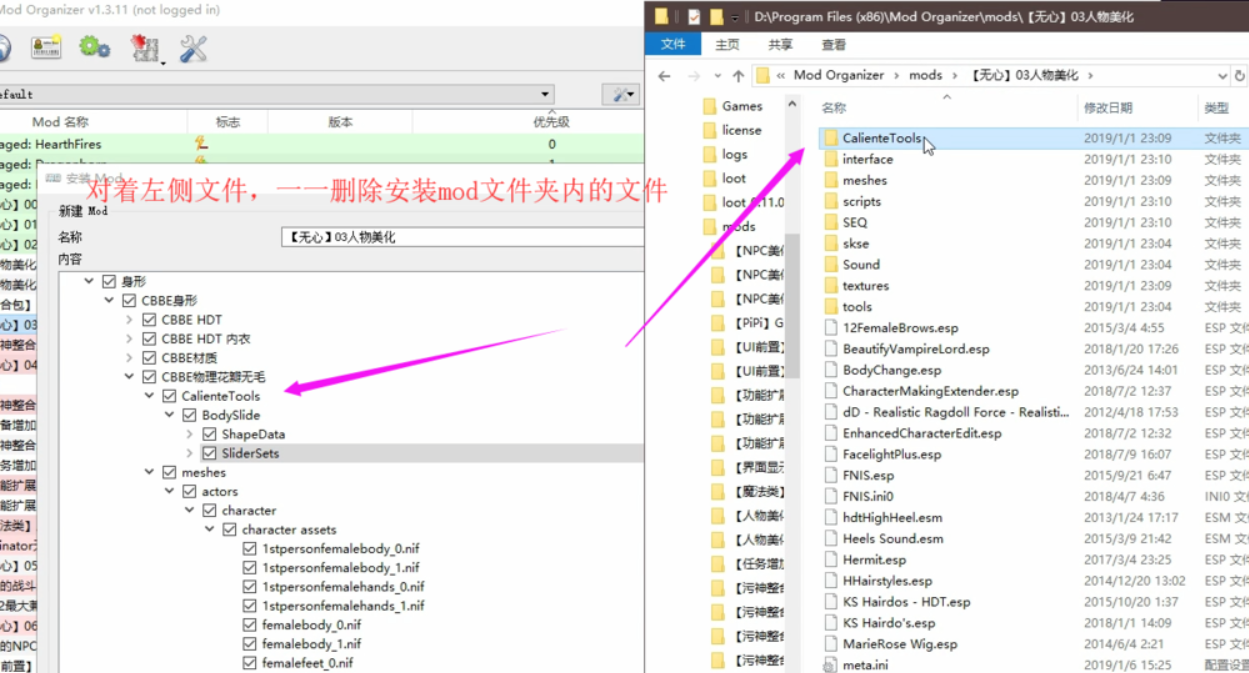Viewport: 1249px width, 673px height.
Task: Click the interface folder icon in Explorer
Action: coord(830,159)
